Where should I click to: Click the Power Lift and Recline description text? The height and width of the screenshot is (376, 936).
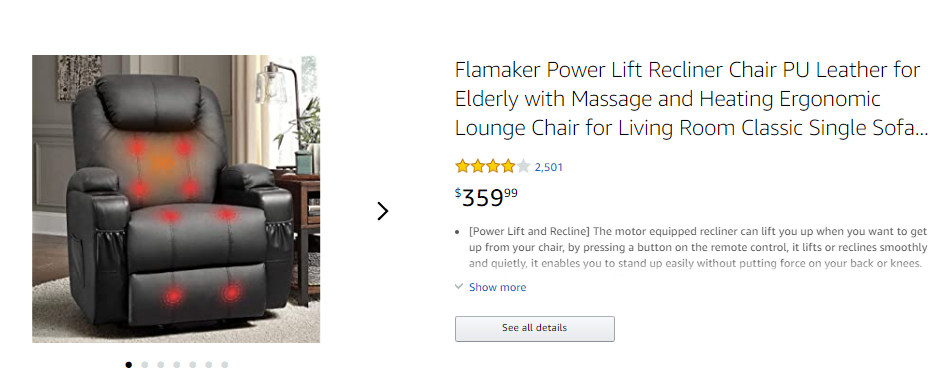point(697,246)
